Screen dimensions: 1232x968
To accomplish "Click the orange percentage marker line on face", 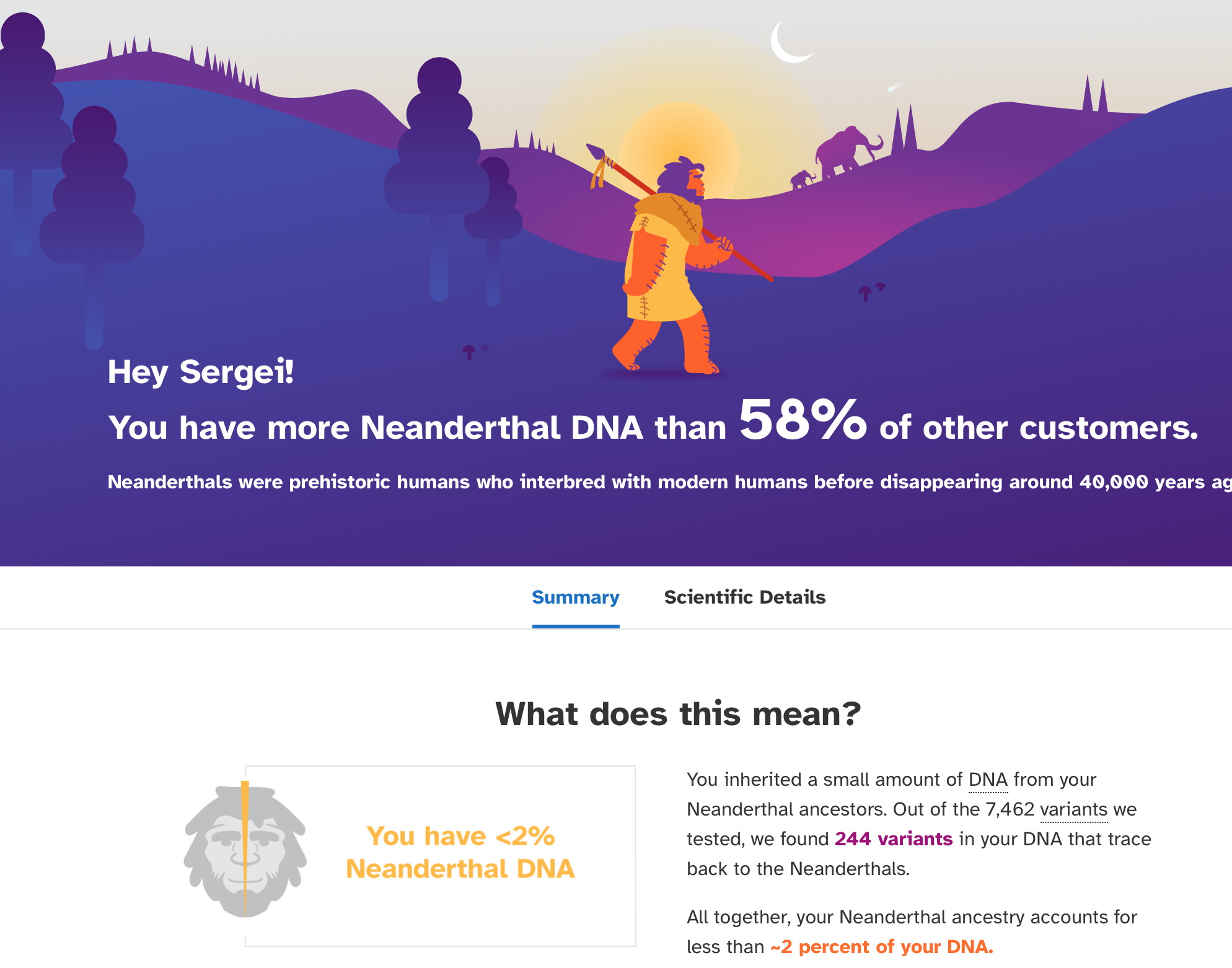I will pyautogui.click(x=245, y=849).
